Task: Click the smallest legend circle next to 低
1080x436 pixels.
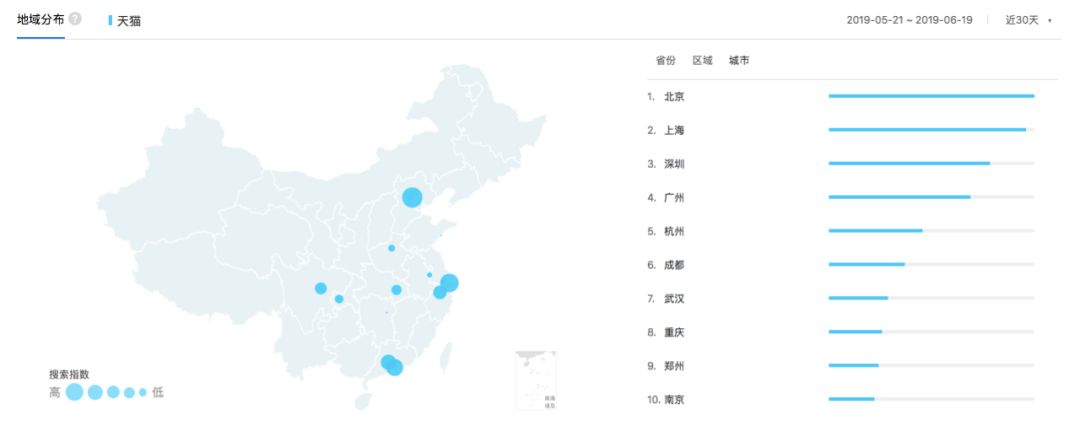Action: 143,392
